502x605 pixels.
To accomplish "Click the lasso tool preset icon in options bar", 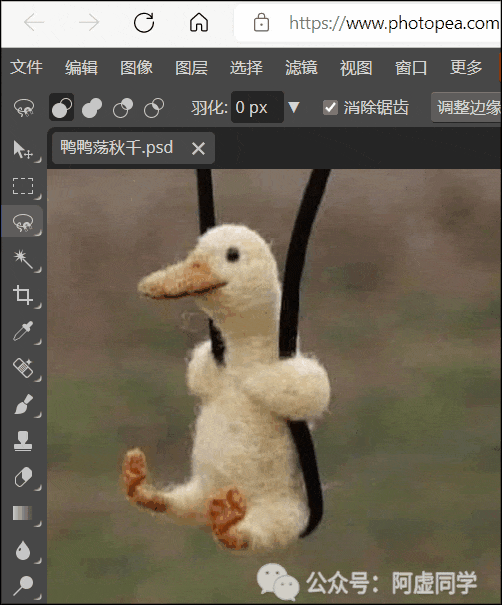I will click(x=24, y=108).
